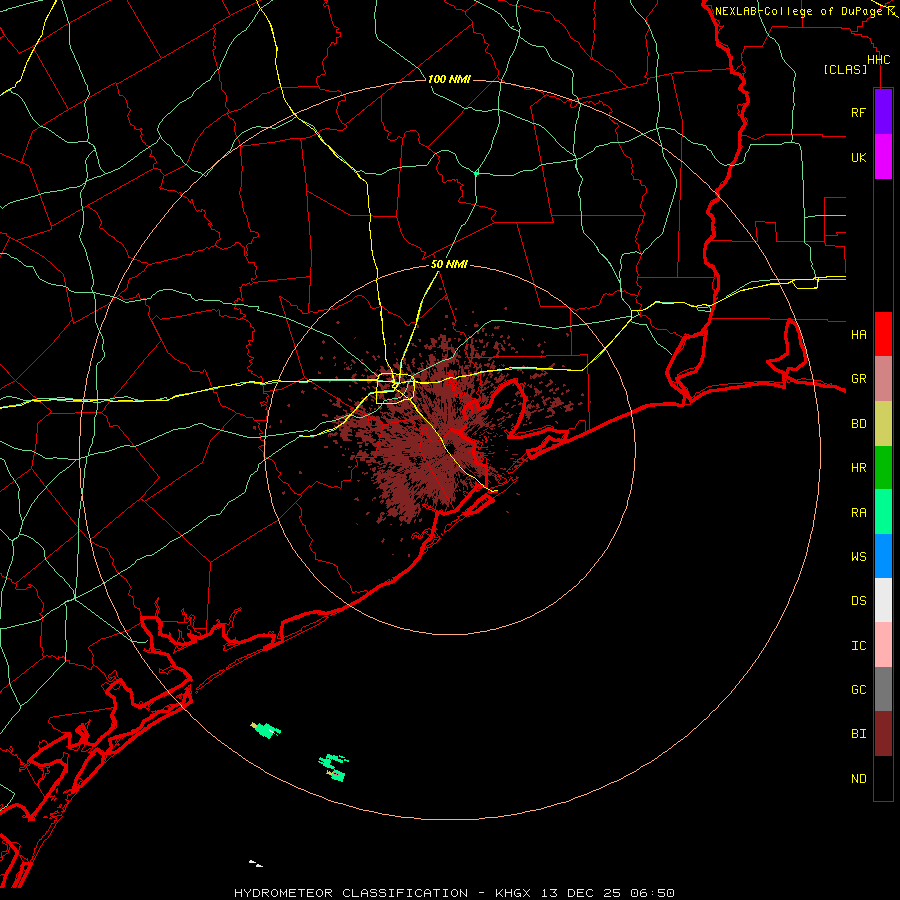
Task: Select the BD yellow legend swatch
Action: click(x=883, y=424)
